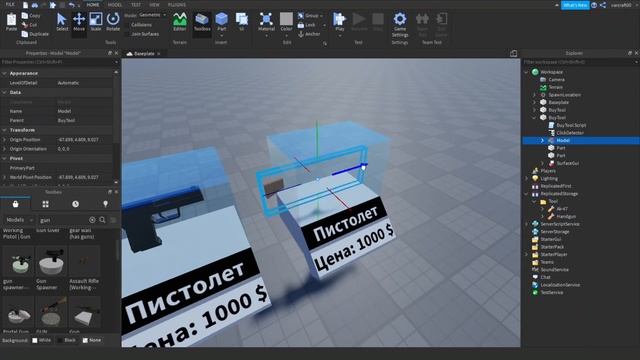Click the Toolbox search magnifier icon
Viewport: 640px width, 360px height.
102,220
